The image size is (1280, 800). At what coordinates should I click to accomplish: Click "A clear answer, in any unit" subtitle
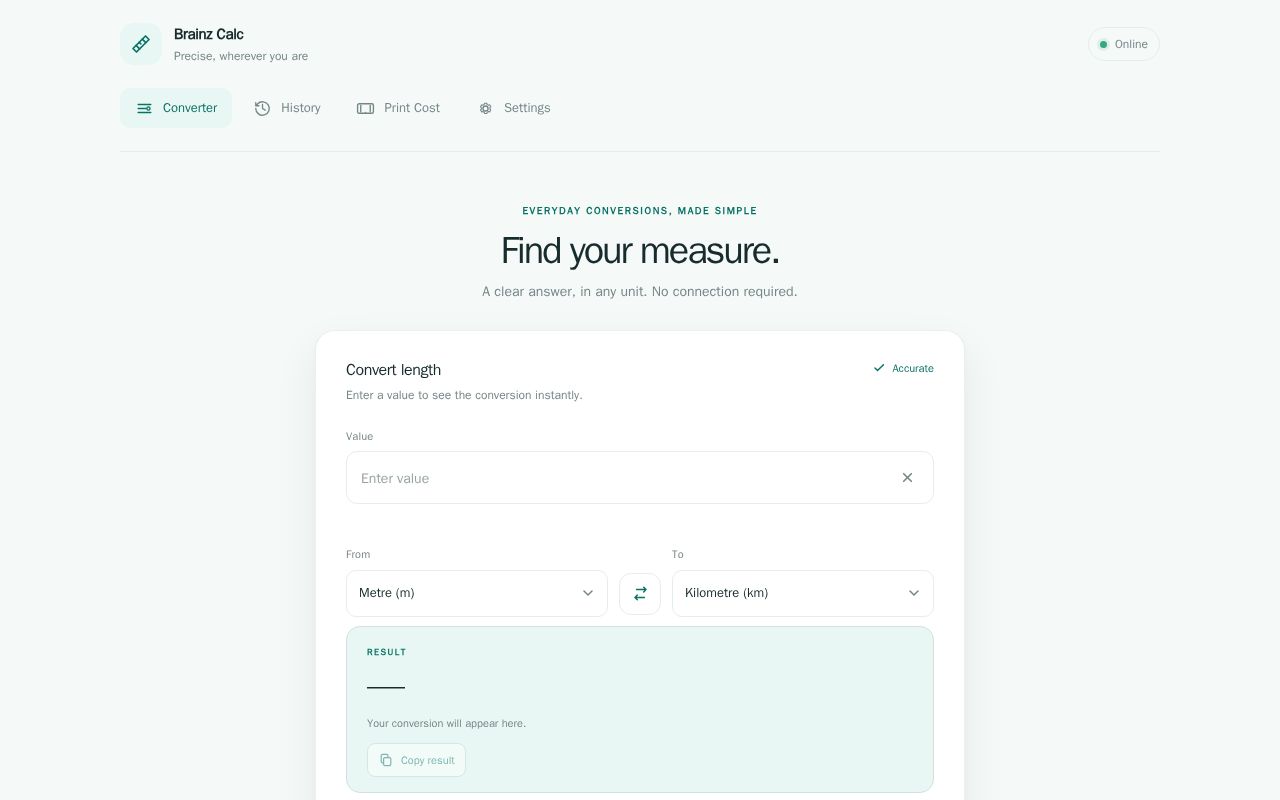pyautogui.click(x=640, y=292)
